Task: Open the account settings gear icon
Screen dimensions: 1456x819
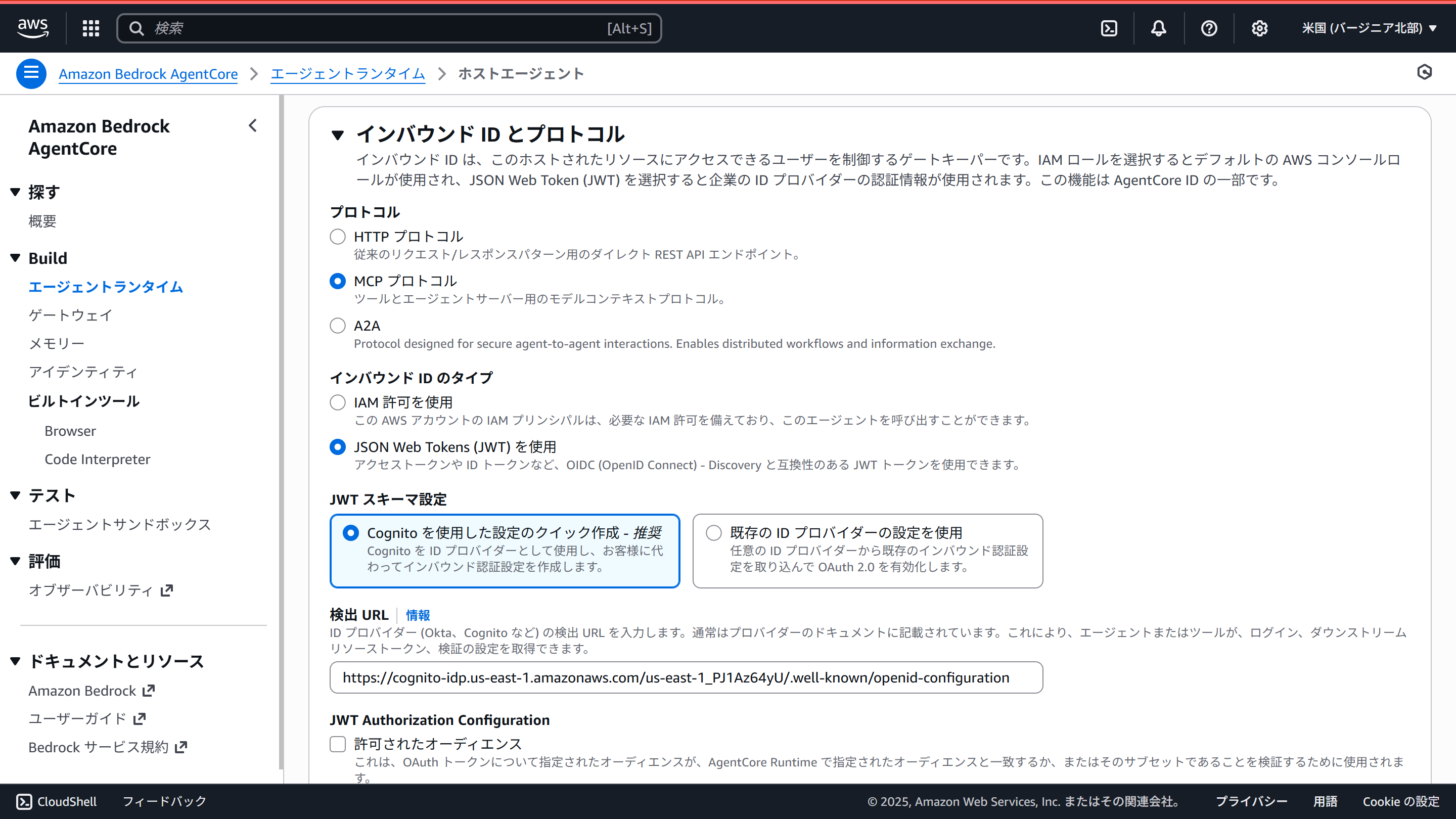Action: coord(1259,28)
